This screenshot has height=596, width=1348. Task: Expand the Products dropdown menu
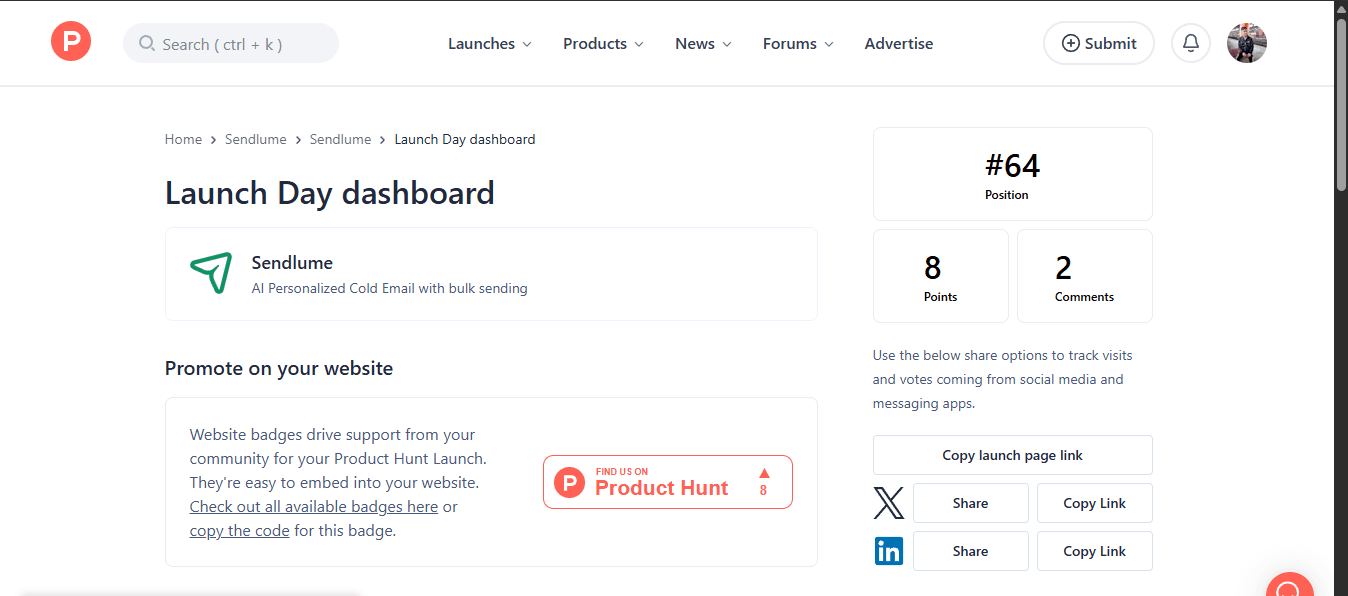(x=603, y=44)
